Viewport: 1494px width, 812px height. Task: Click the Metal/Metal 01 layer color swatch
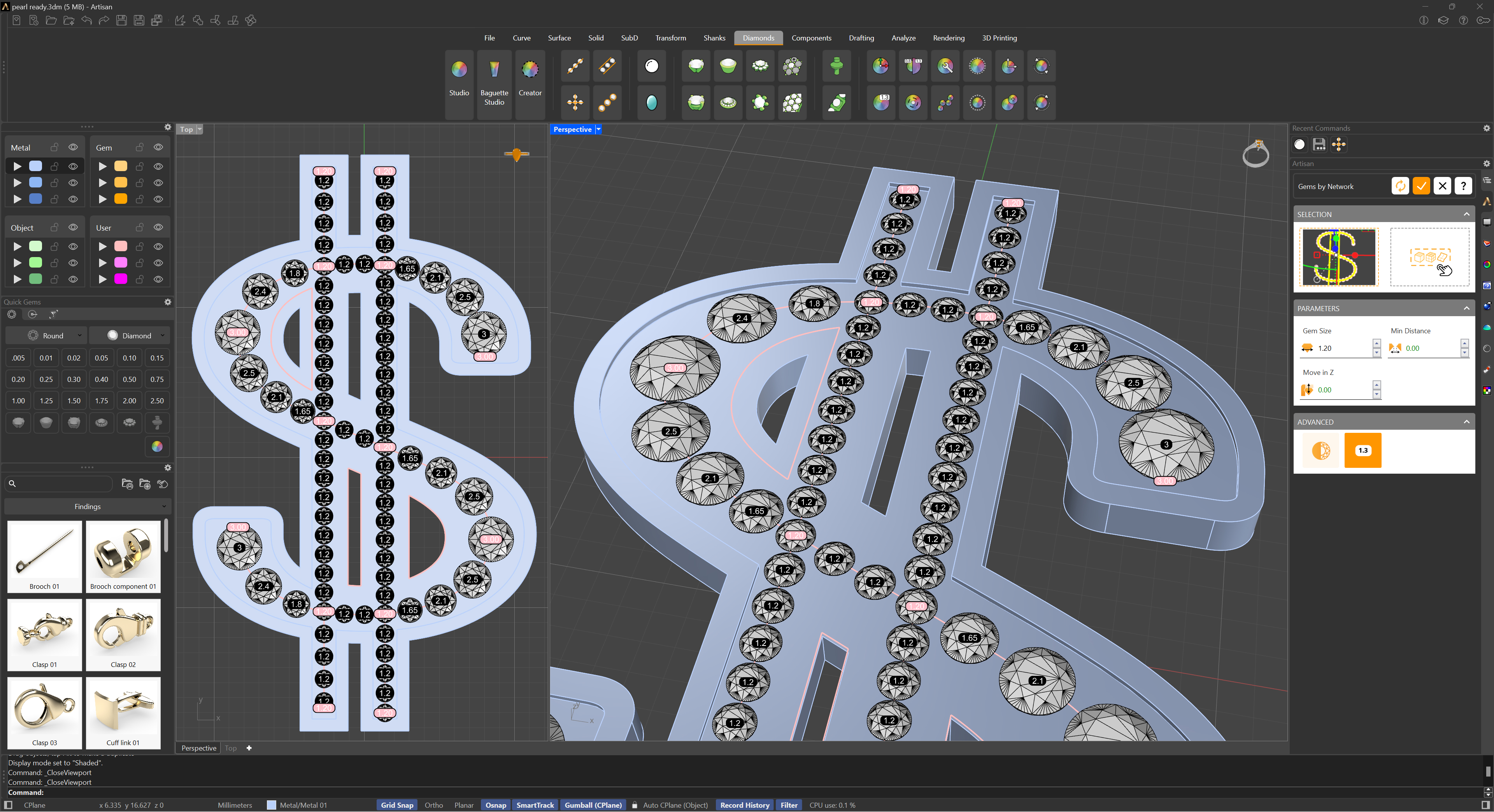(272, 805)
